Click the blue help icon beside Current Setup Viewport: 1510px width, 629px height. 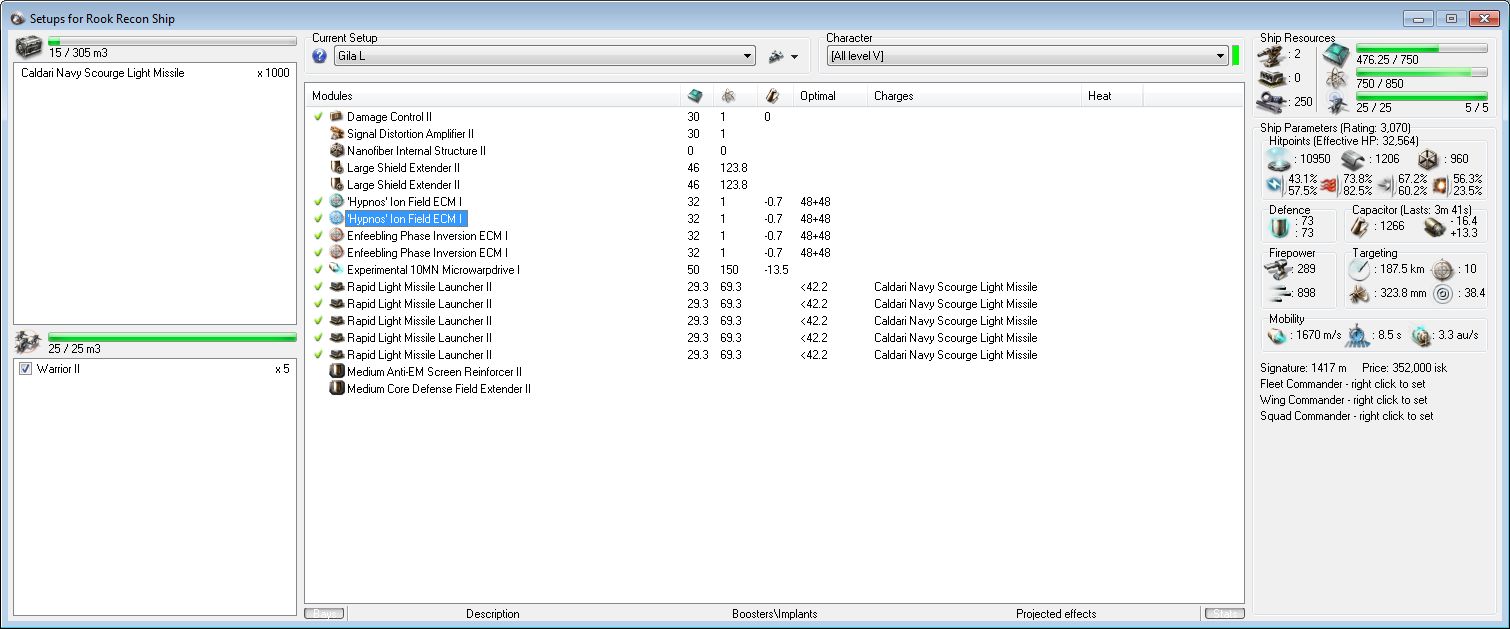[320, 56]
